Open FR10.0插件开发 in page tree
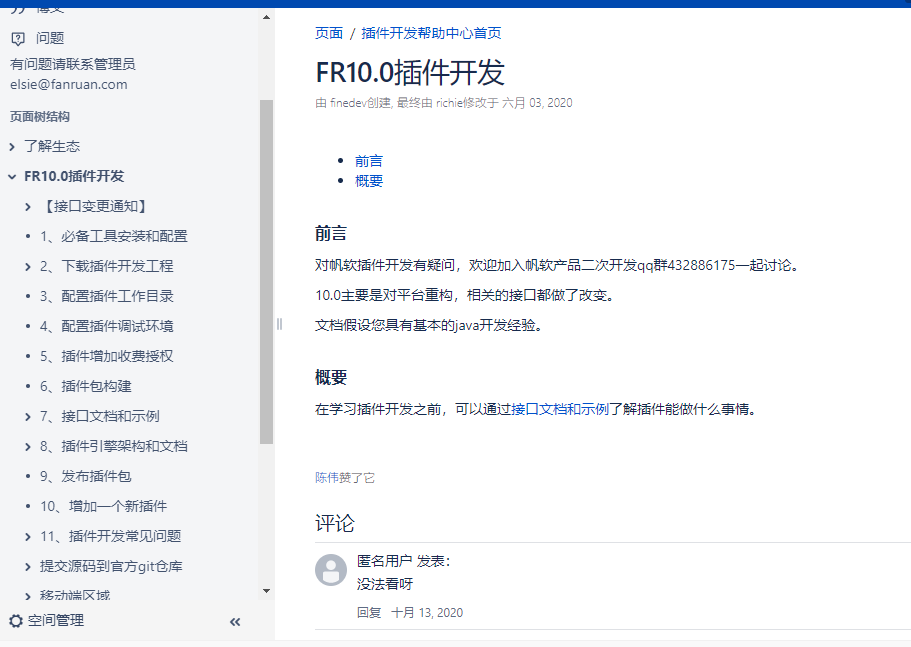 (74, 176)
